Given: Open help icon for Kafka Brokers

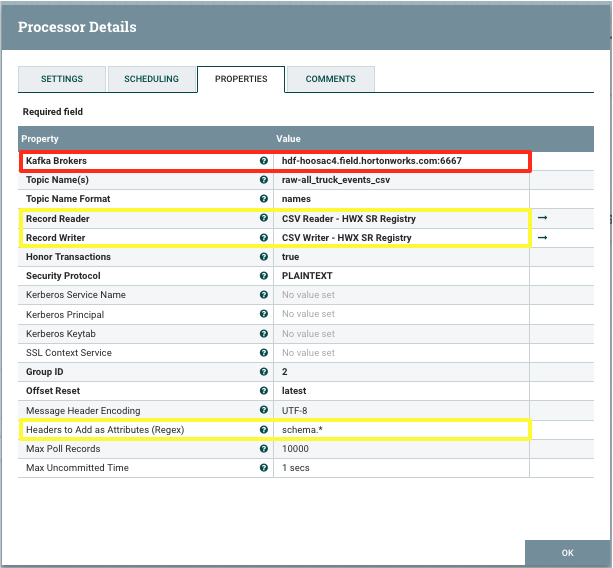Looking at the screenshot, I should [x=264, y=161].
